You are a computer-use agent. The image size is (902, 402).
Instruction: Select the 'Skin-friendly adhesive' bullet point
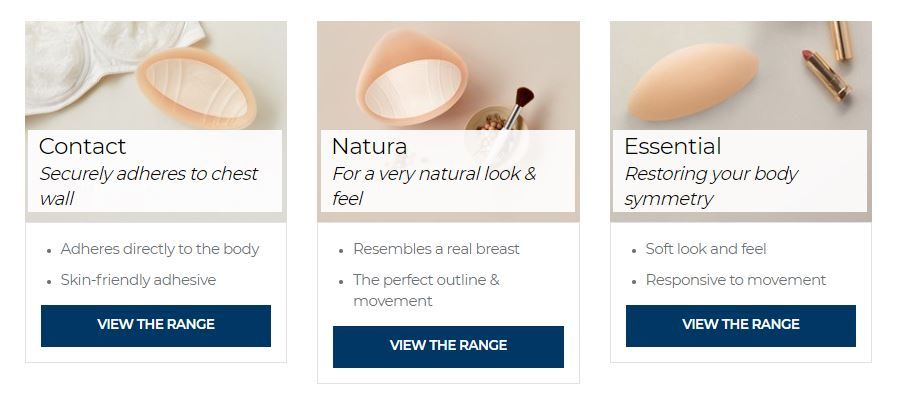click(138, 280)
